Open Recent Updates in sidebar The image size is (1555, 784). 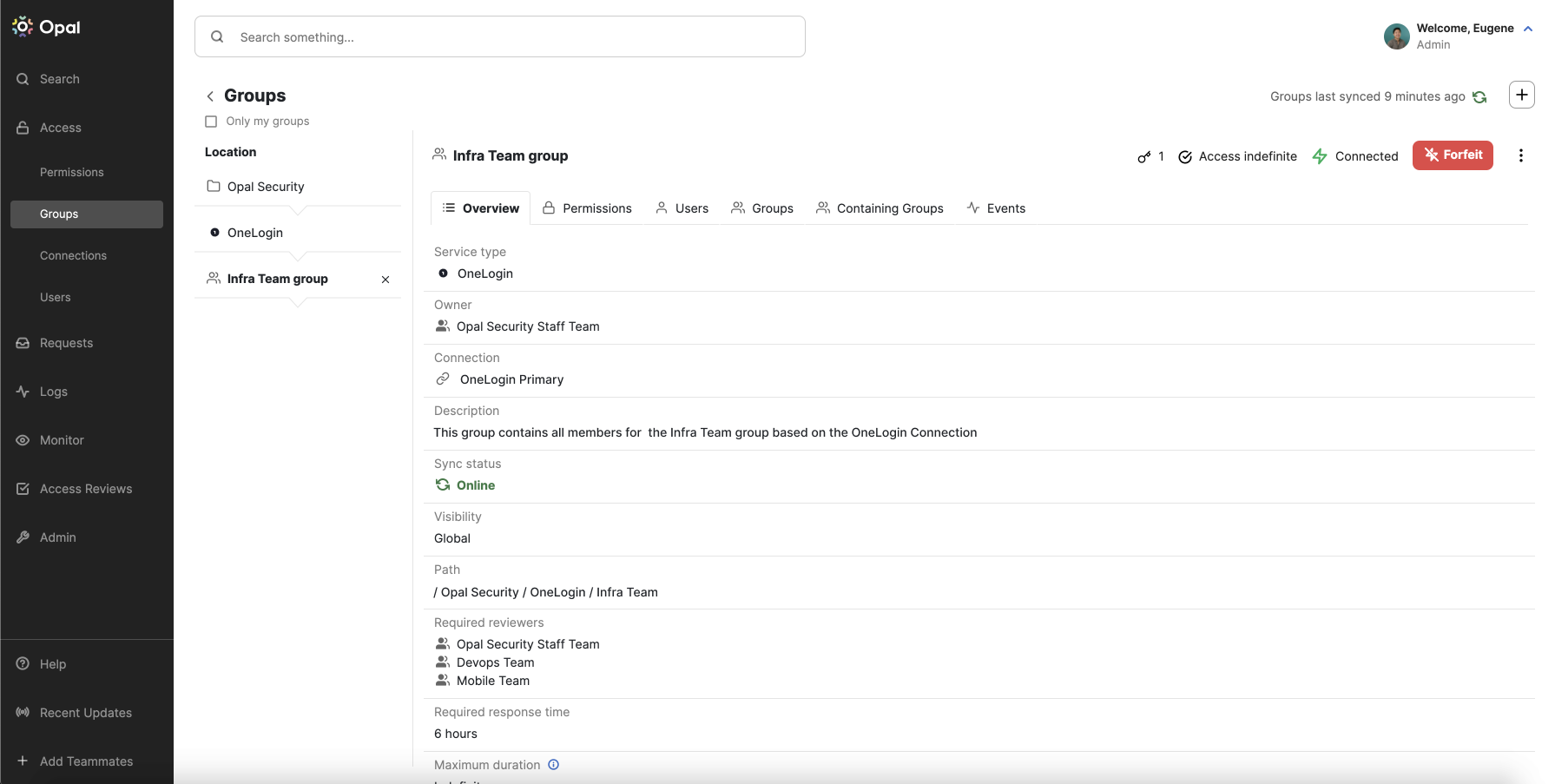87,713
